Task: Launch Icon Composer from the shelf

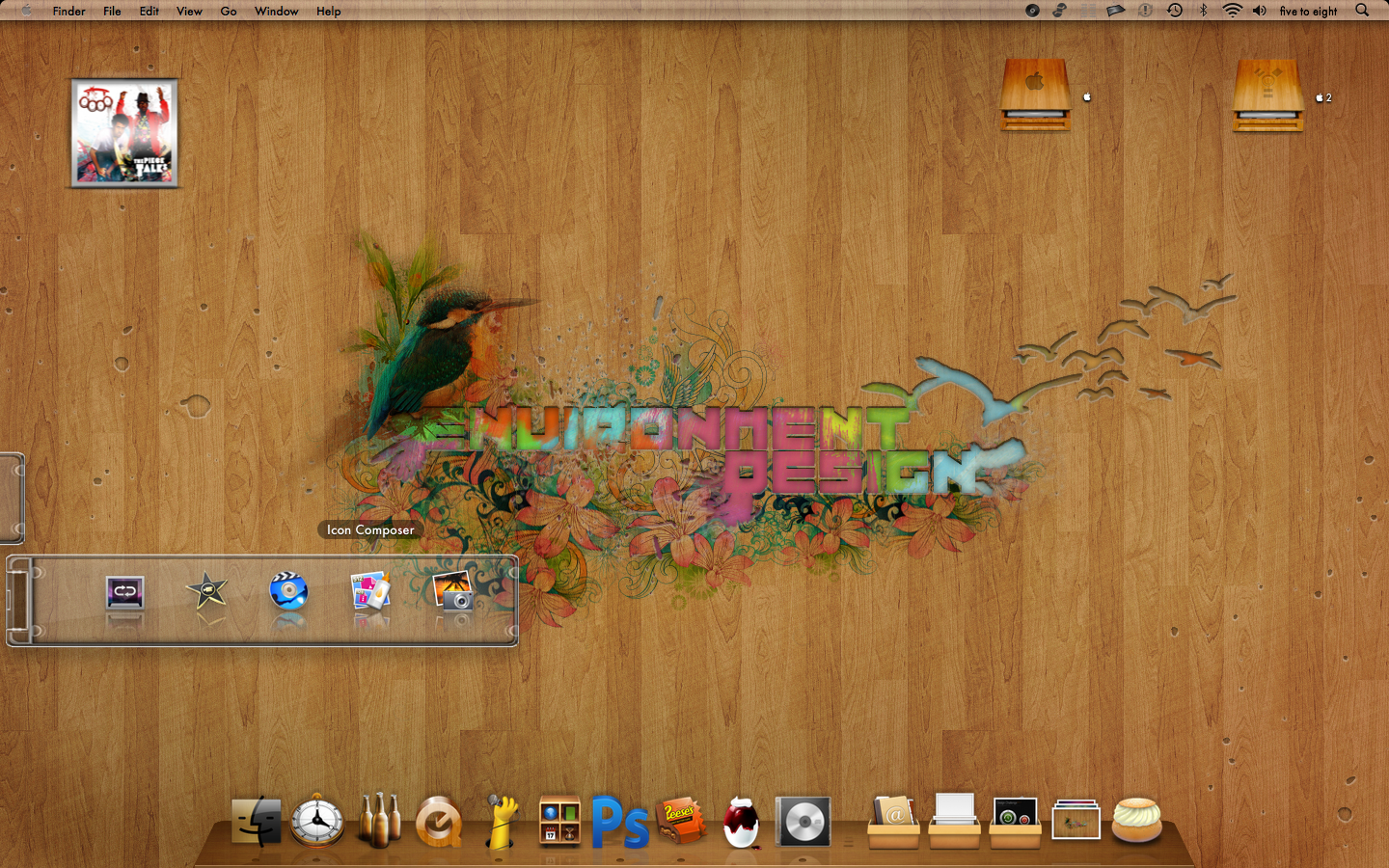Action: [370, 591]
